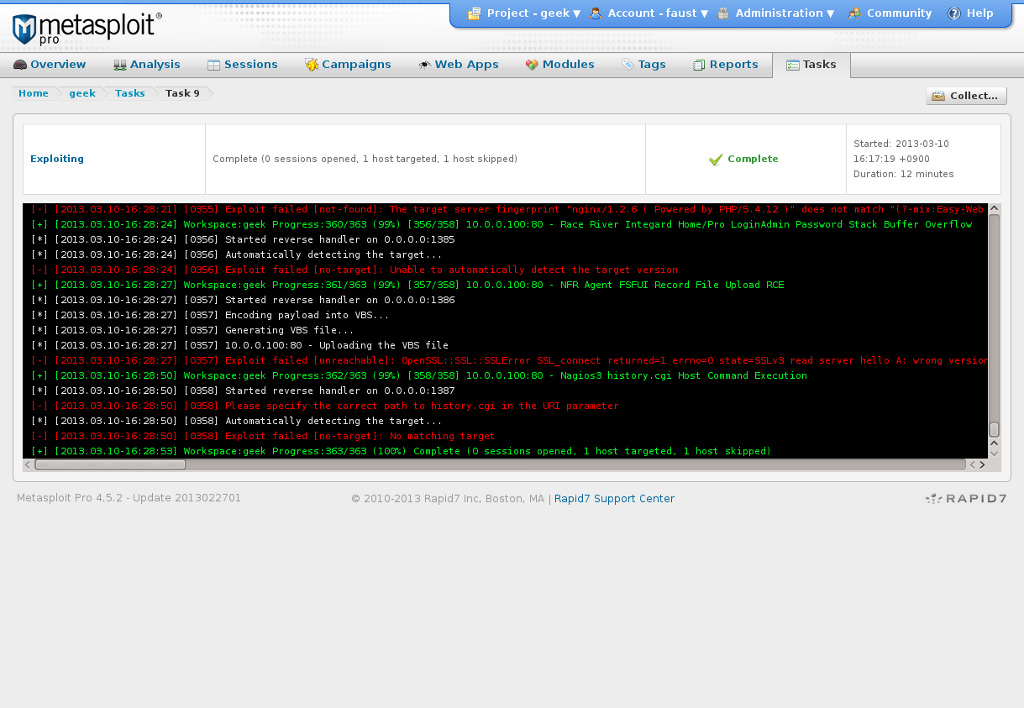
Task: Click the green Complete checkmark icon
Action: click(716, 159)
